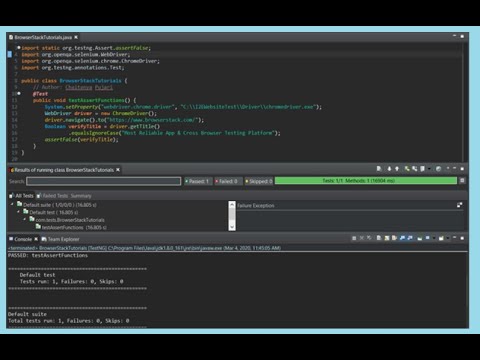Click the Console tab's icon

pyautogui.click(x=11, y=239)
